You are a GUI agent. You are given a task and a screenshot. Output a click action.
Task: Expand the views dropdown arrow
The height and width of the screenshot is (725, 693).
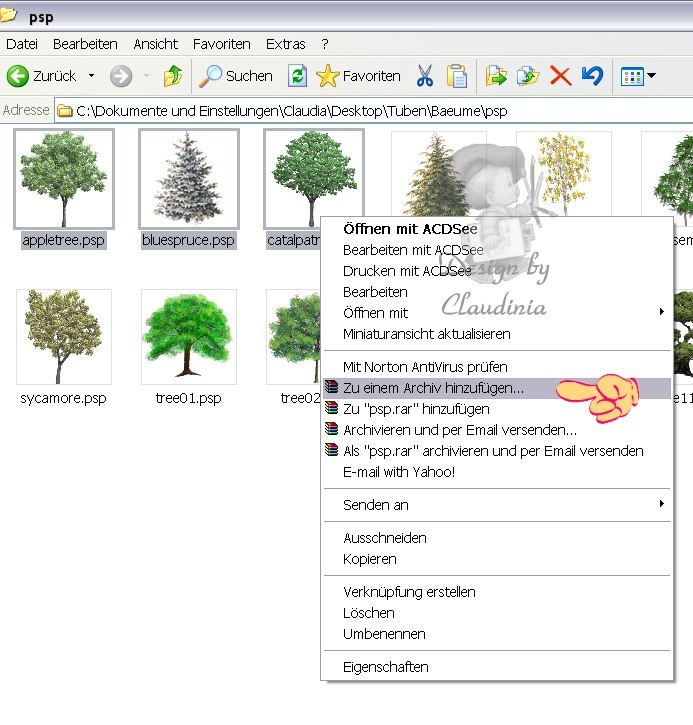651,75
